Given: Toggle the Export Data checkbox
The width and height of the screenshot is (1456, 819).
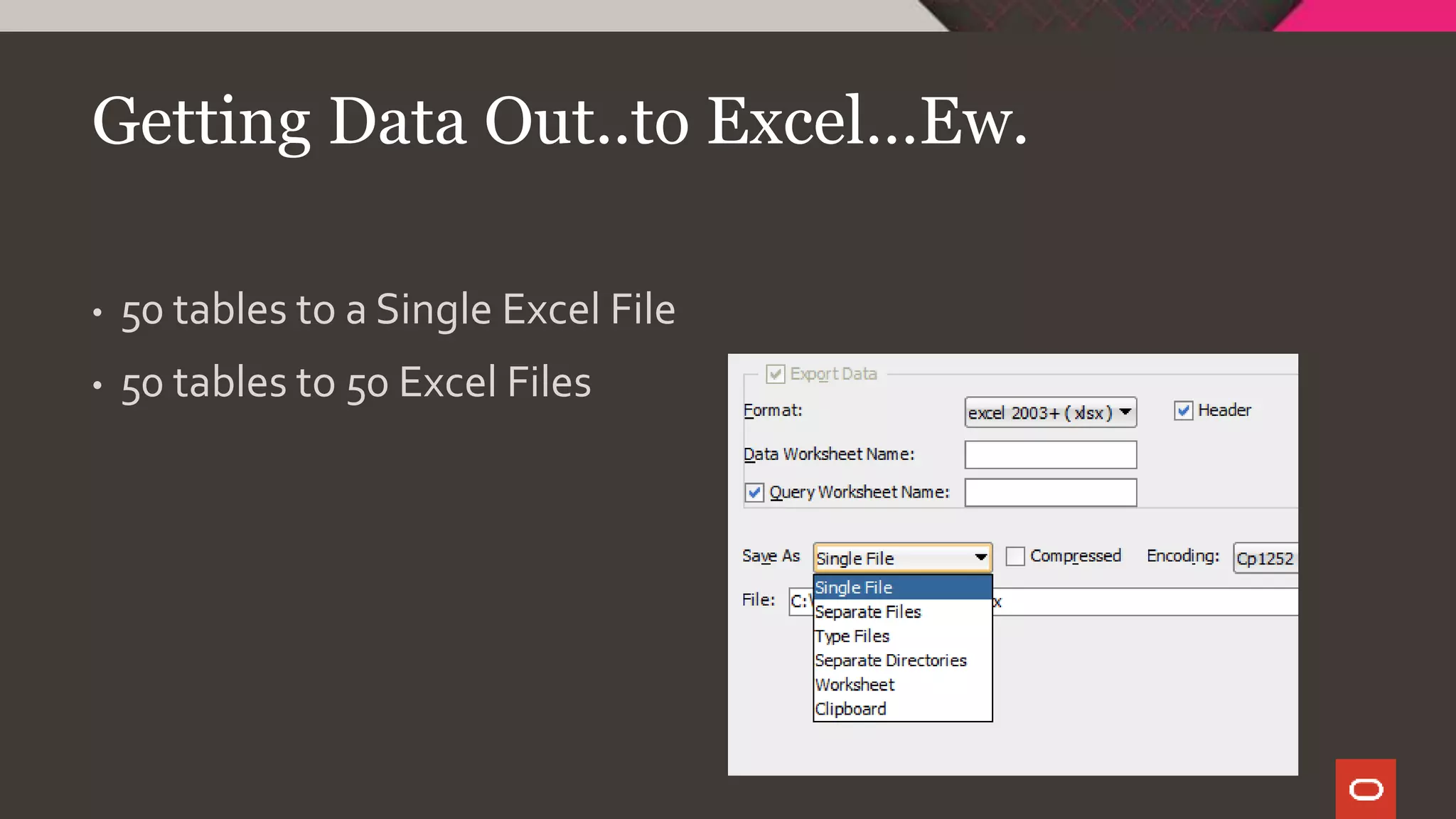Looking at the screenshot, I should pyautogui.click(x=775, y=374).
